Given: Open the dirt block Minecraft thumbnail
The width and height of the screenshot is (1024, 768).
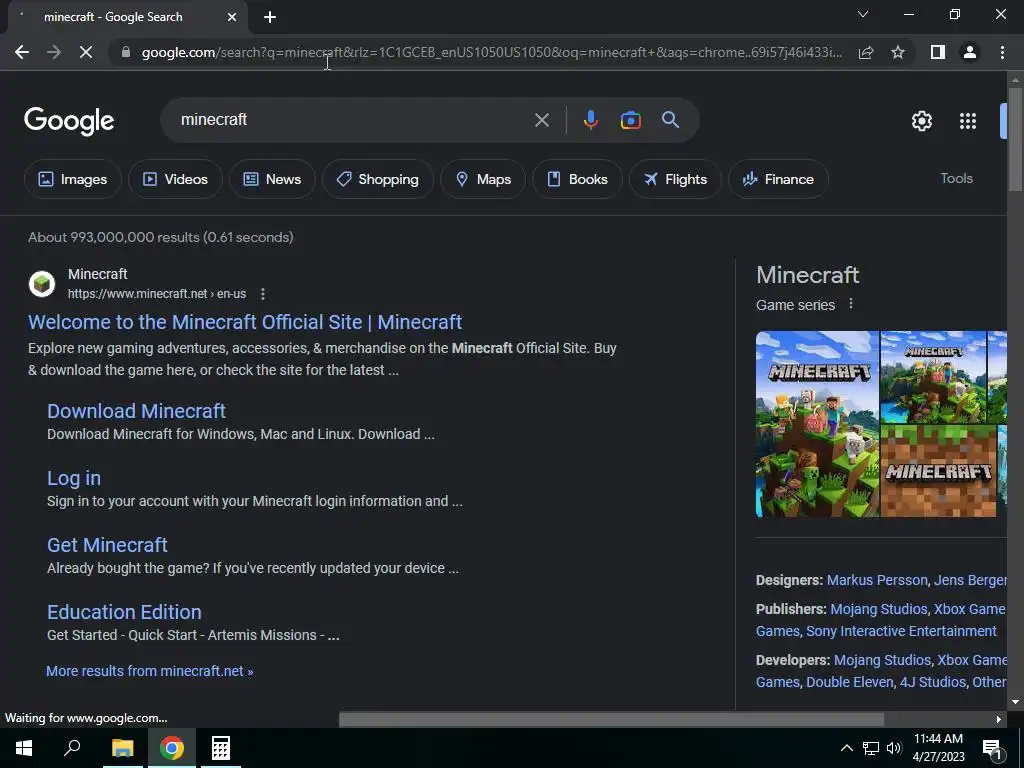Looking at the screenshot, I should 938,471.
